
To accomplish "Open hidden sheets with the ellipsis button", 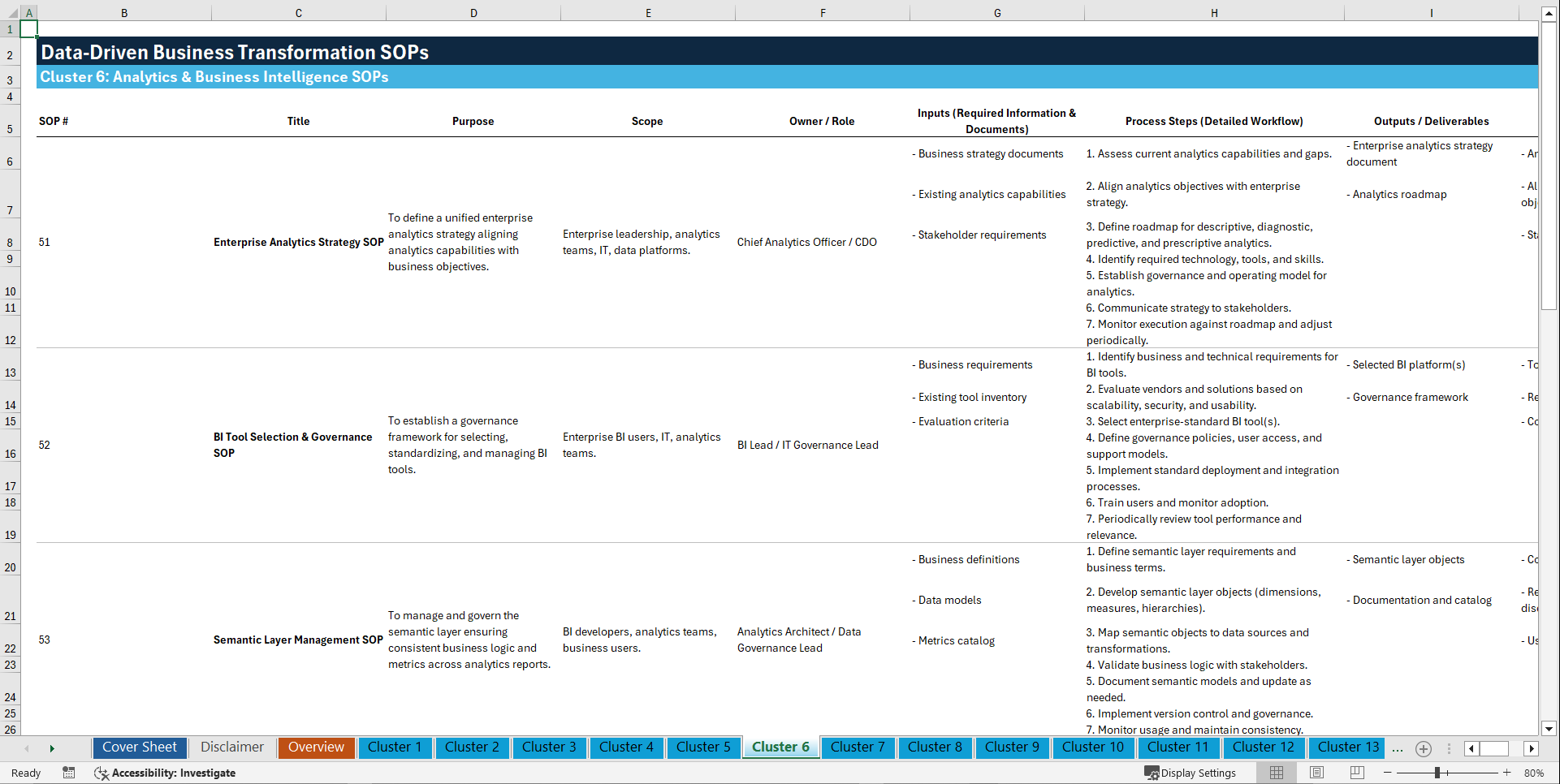I will click(1398, 748).
